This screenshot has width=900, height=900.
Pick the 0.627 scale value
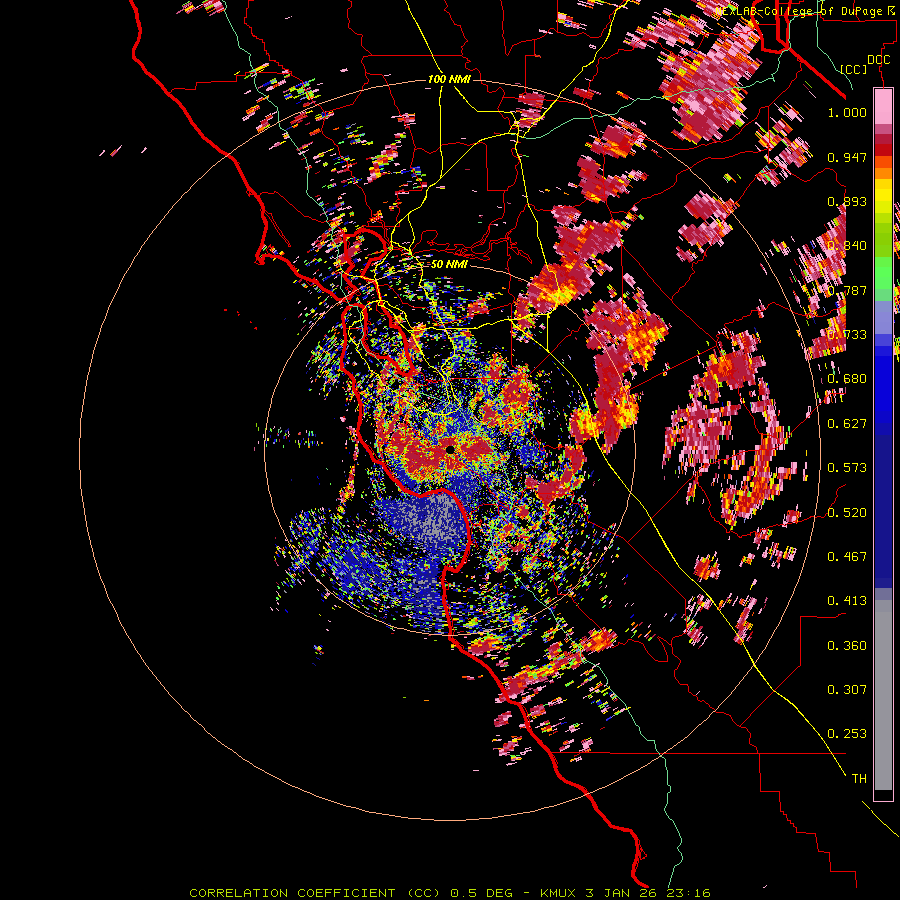coord(847,424)
